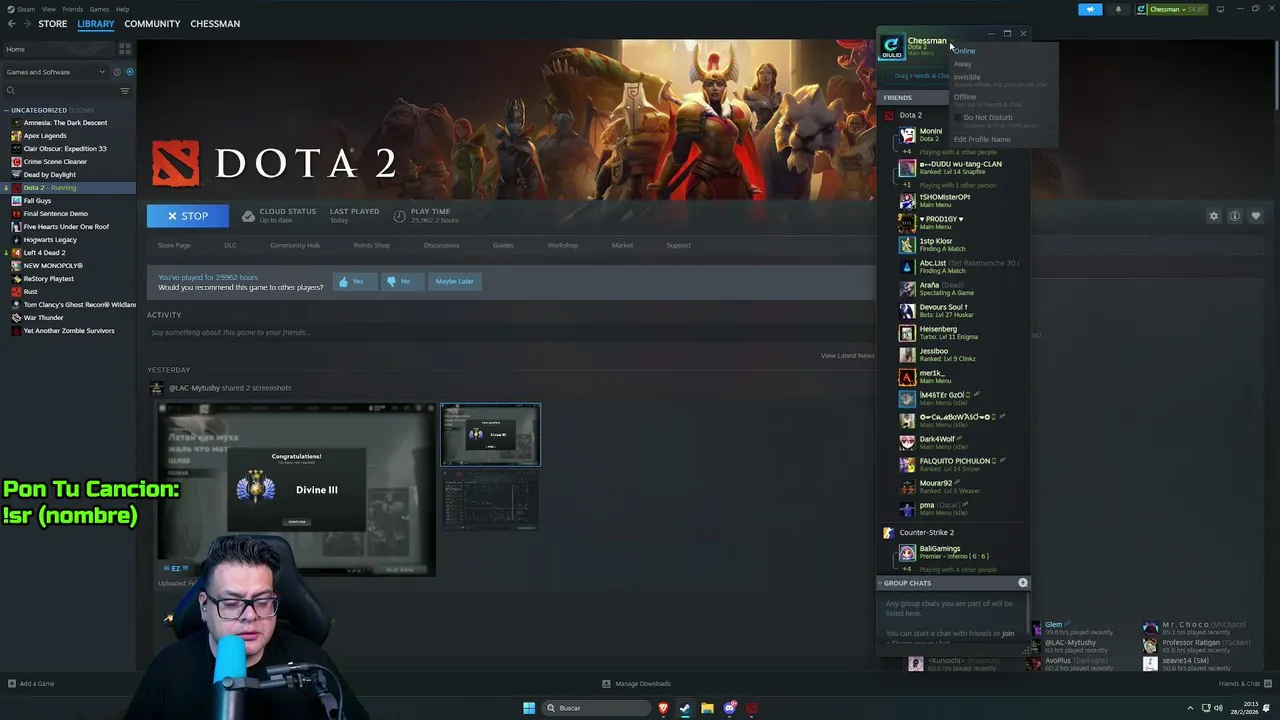Click library search field
The image size is (1280, 720).
[62, 90]
